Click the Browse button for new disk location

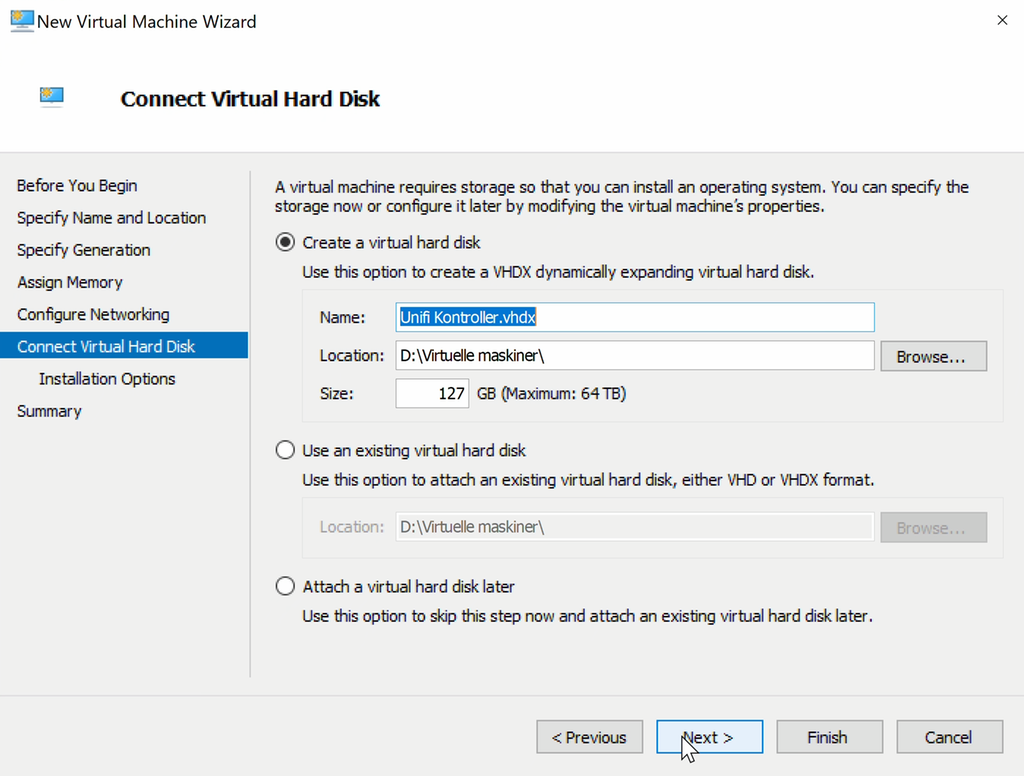tap(932, 356)
